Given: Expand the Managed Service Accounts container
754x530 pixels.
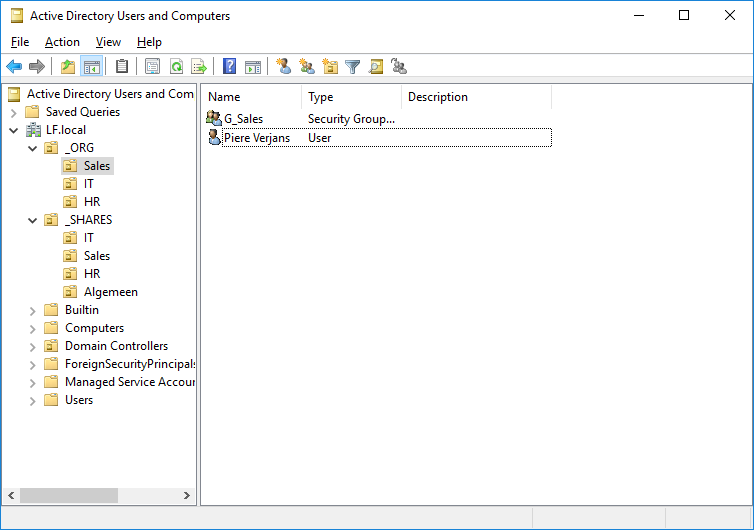Looking at the screenshot, I should pyautogui.click(x=32, y=383).
